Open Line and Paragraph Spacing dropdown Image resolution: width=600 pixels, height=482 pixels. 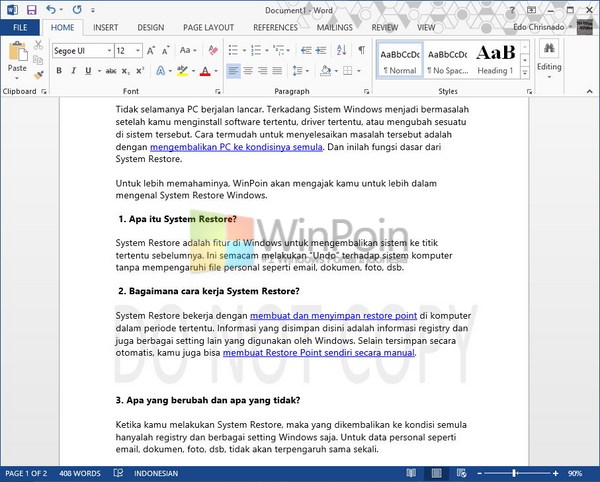301,71
